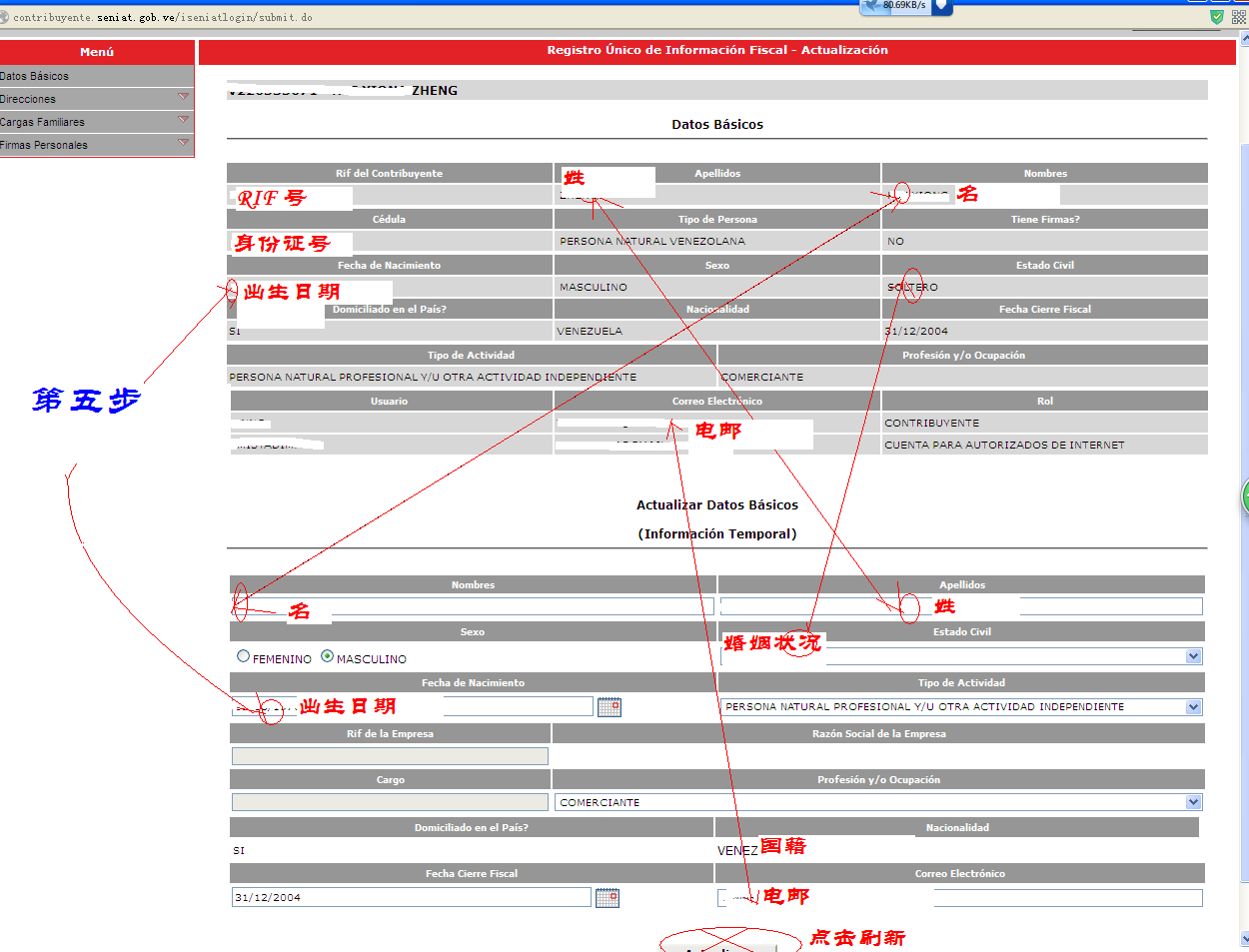
Task: Click the page scrollbar up arrow
Action: click(x=1244, y=40)
